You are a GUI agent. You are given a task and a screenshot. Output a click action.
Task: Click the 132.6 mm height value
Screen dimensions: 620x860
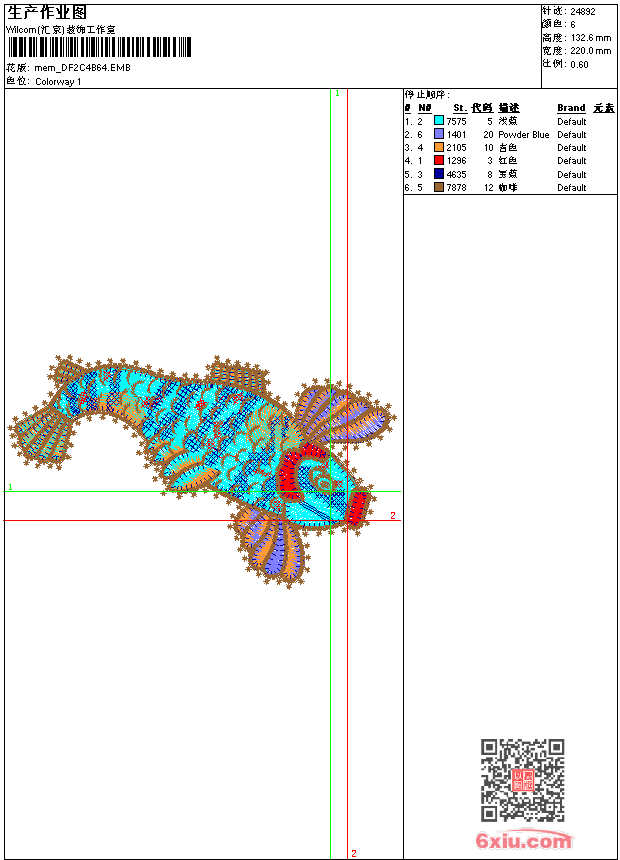point(590,37)
